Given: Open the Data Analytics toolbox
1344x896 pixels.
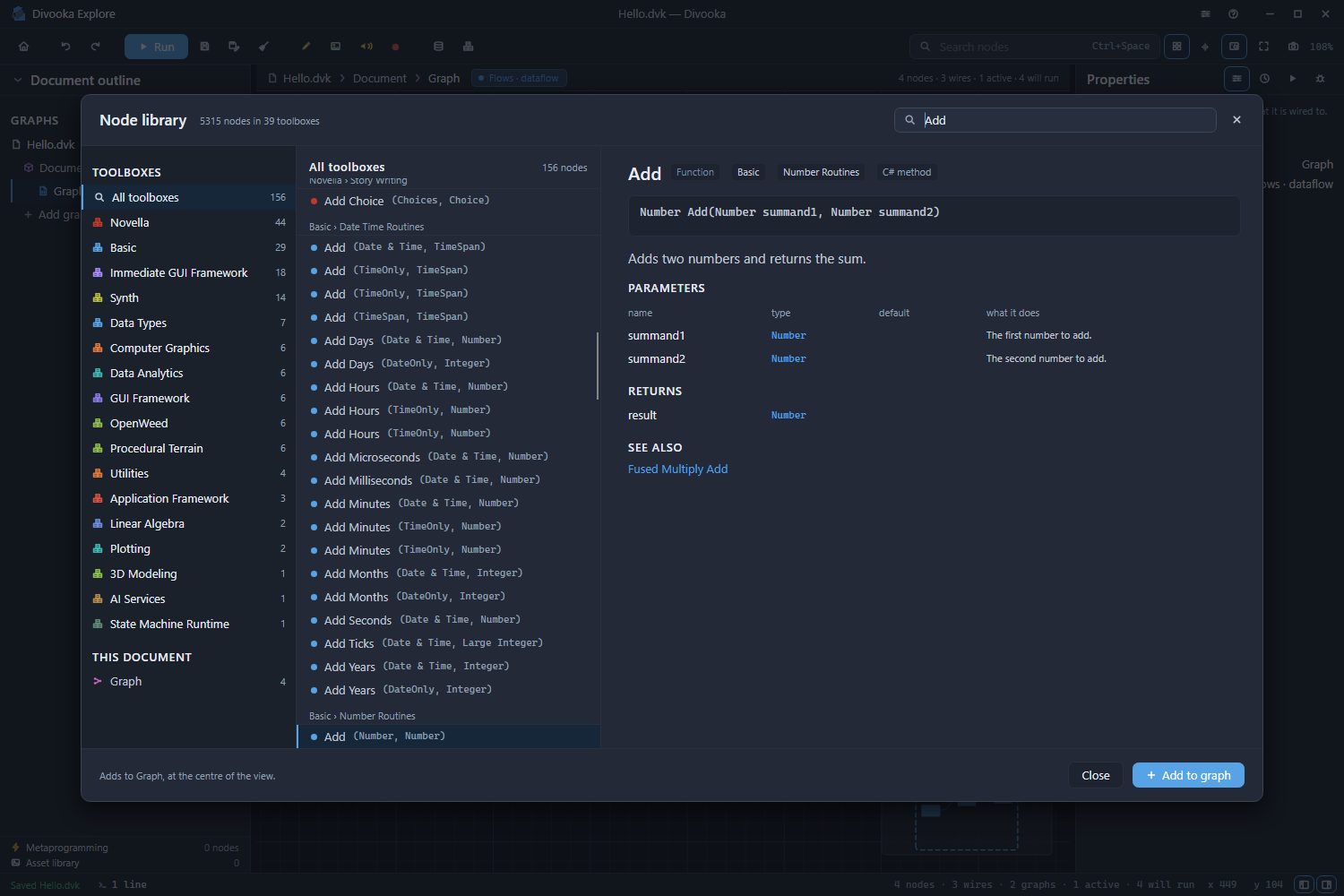Looking at the screenshot, I should [189, 373].
